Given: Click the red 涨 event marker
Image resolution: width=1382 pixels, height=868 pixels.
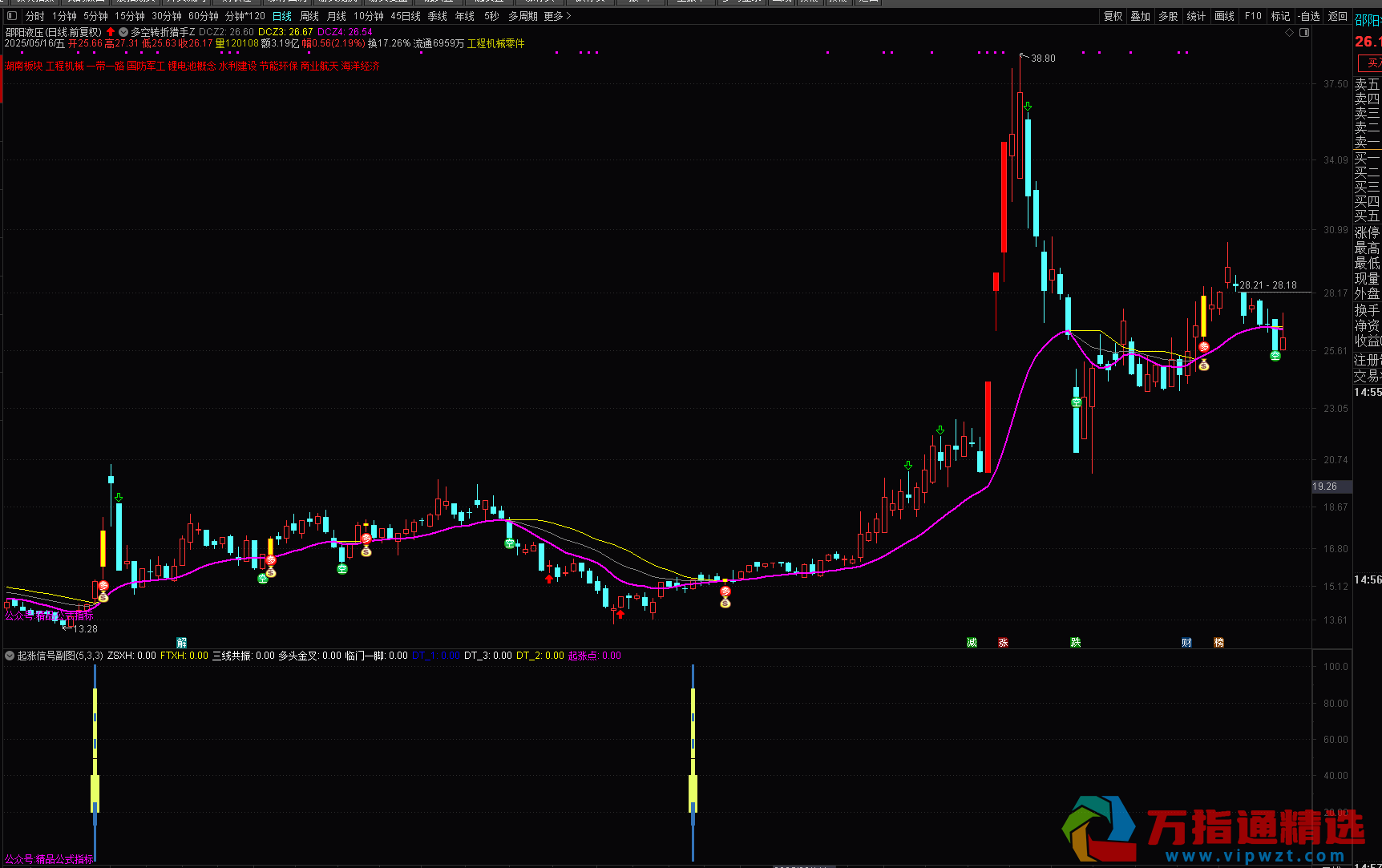Looking at the screenshot, I should tap(1003, 643).
